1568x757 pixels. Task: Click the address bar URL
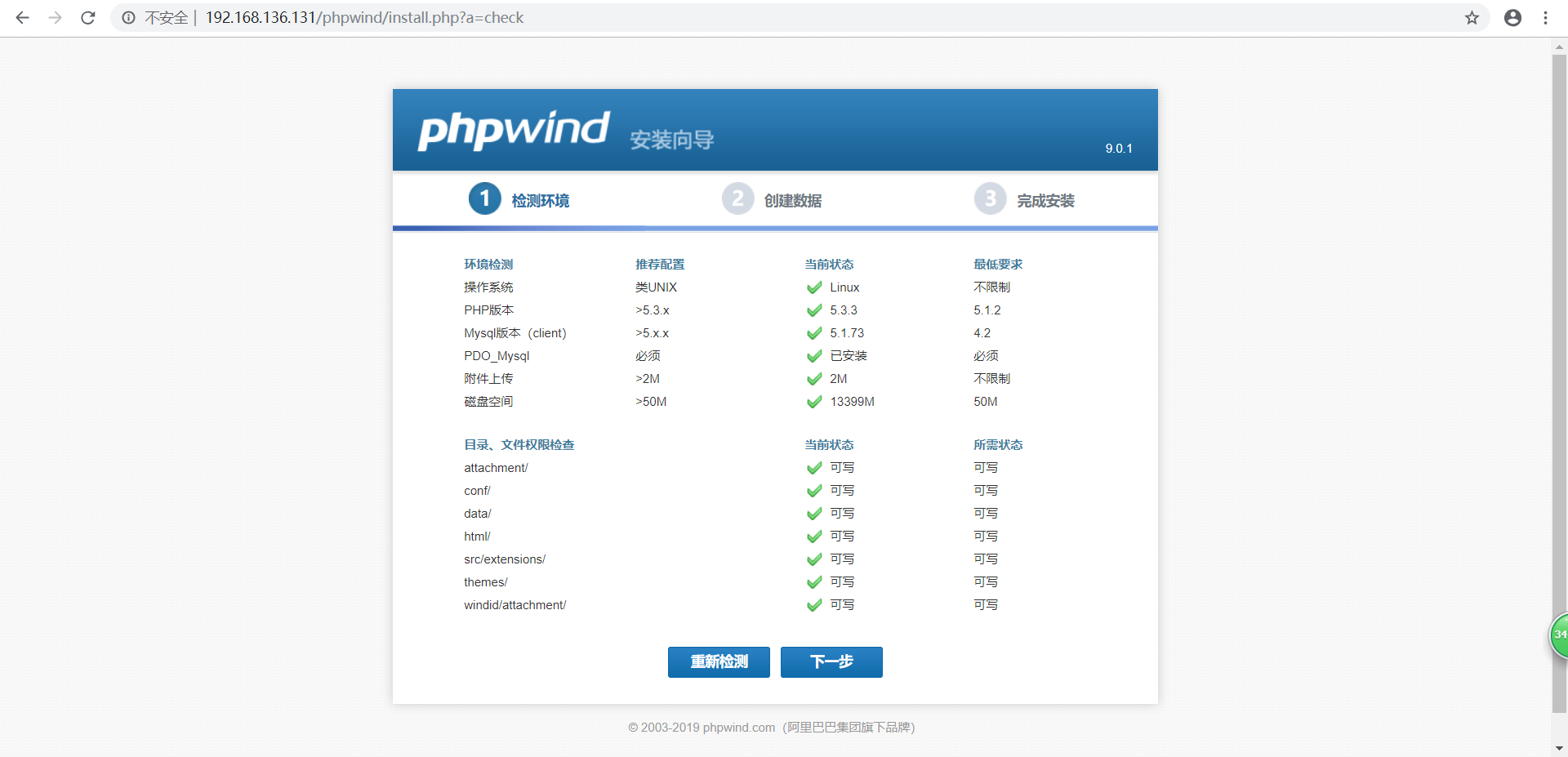click(x=364, y=17)
